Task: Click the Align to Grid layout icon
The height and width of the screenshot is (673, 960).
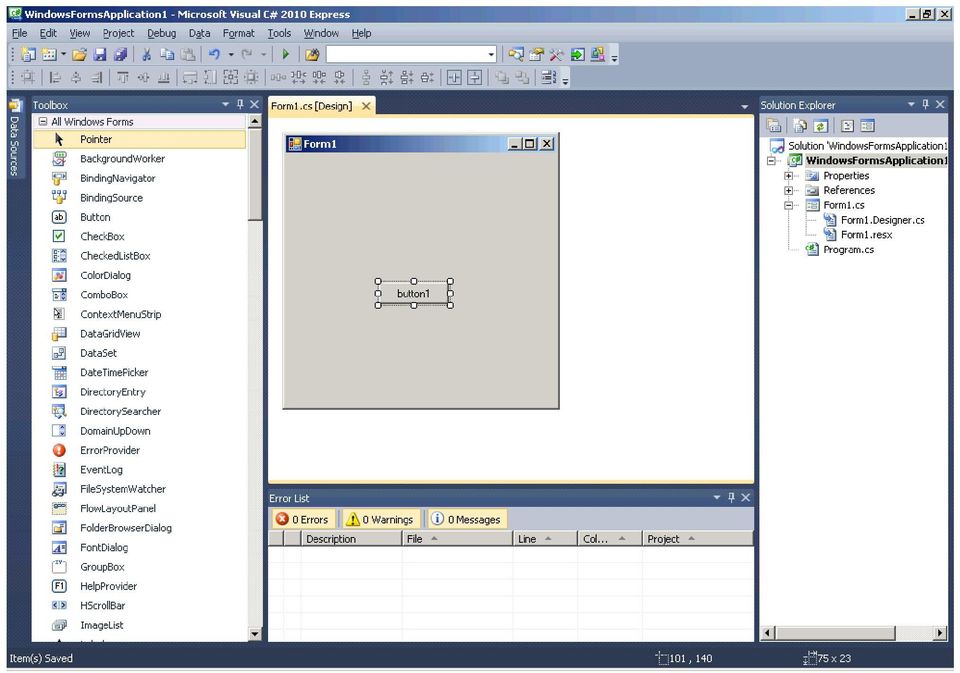Action: (x=28, y=77)
